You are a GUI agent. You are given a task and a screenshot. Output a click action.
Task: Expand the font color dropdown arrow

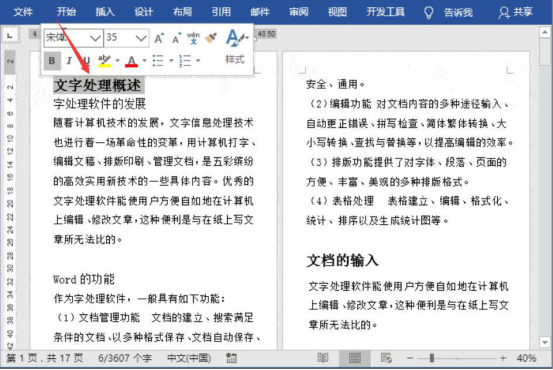144,61
